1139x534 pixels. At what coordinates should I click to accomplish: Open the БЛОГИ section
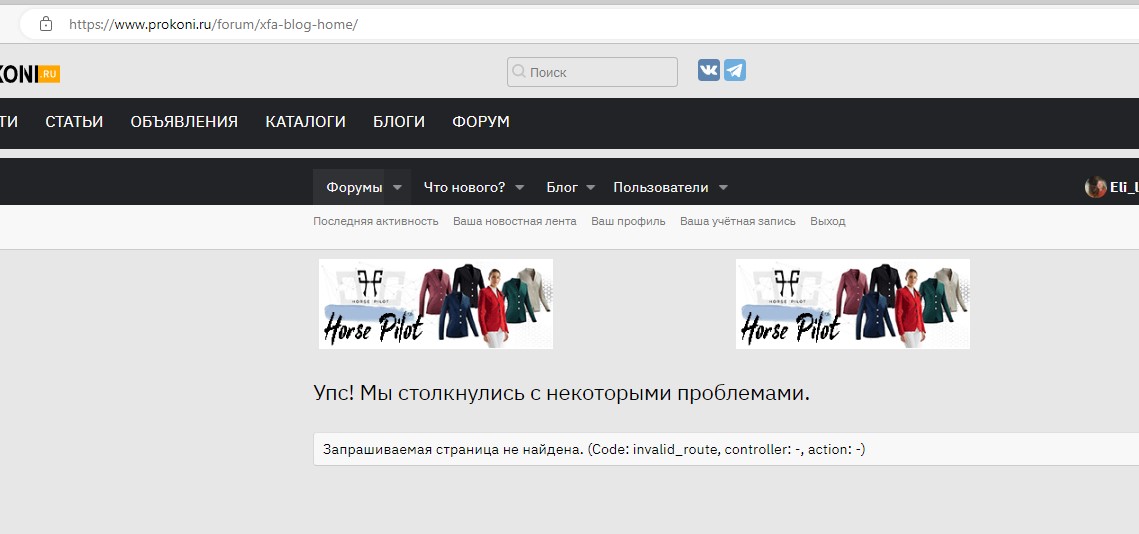tap(399, 122)
